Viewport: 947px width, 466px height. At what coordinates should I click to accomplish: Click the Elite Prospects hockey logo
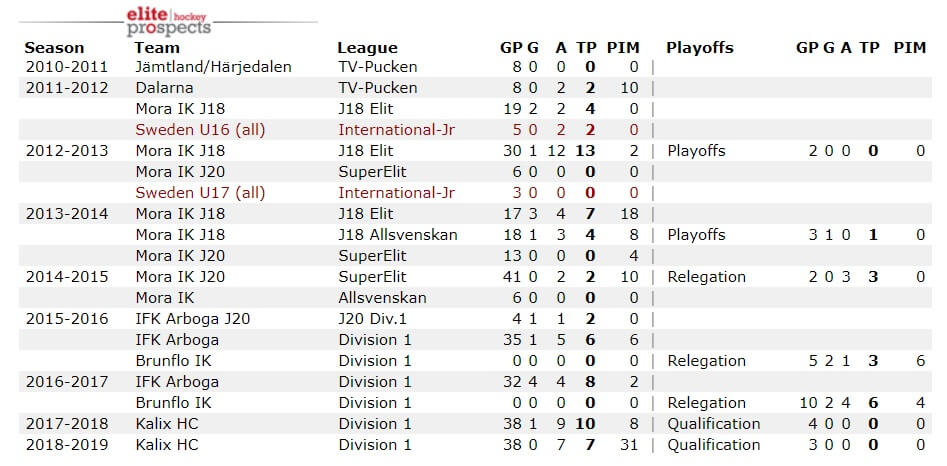[169, 22]
